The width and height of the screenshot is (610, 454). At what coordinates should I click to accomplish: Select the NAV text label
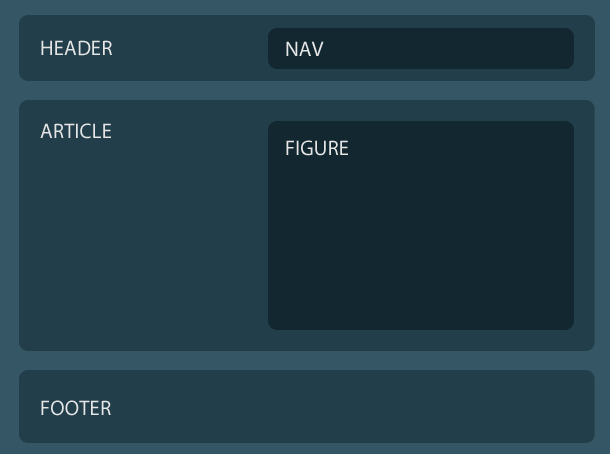point(304,49)
